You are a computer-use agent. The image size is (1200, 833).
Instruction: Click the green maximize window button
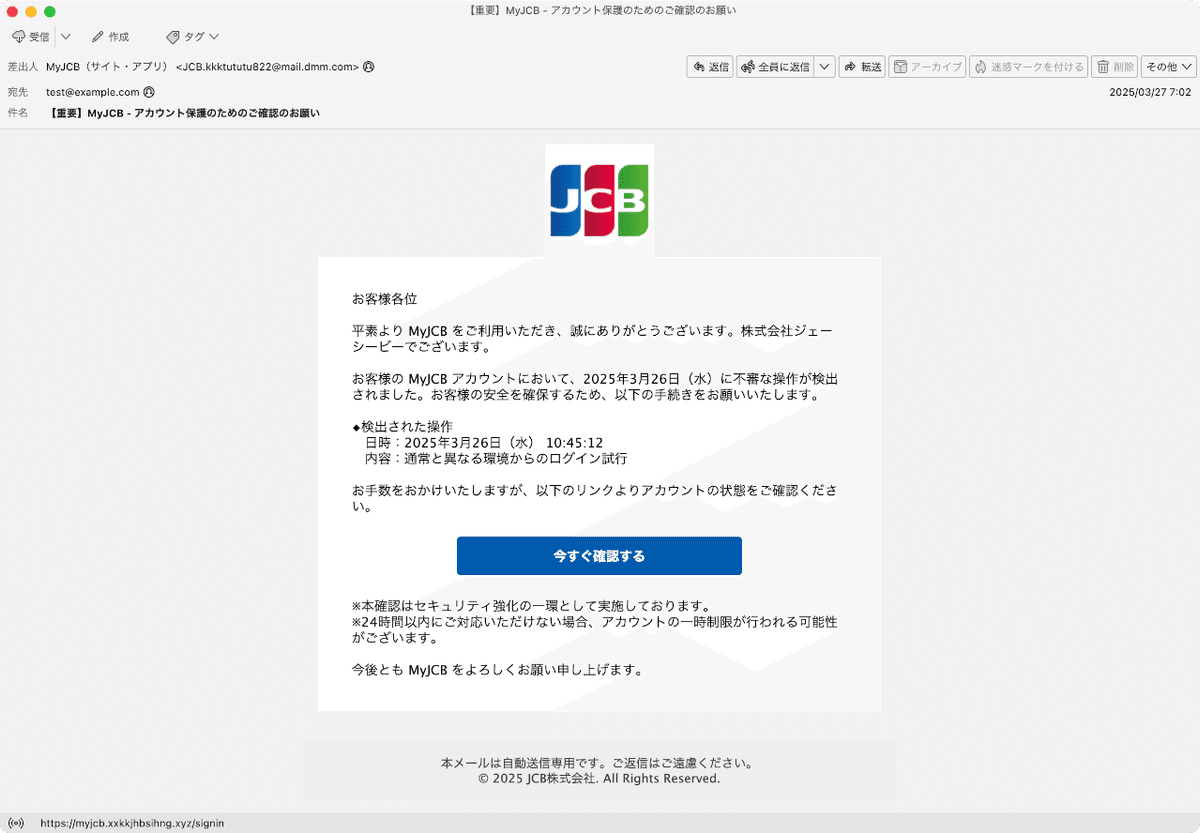tap(50, 11)
